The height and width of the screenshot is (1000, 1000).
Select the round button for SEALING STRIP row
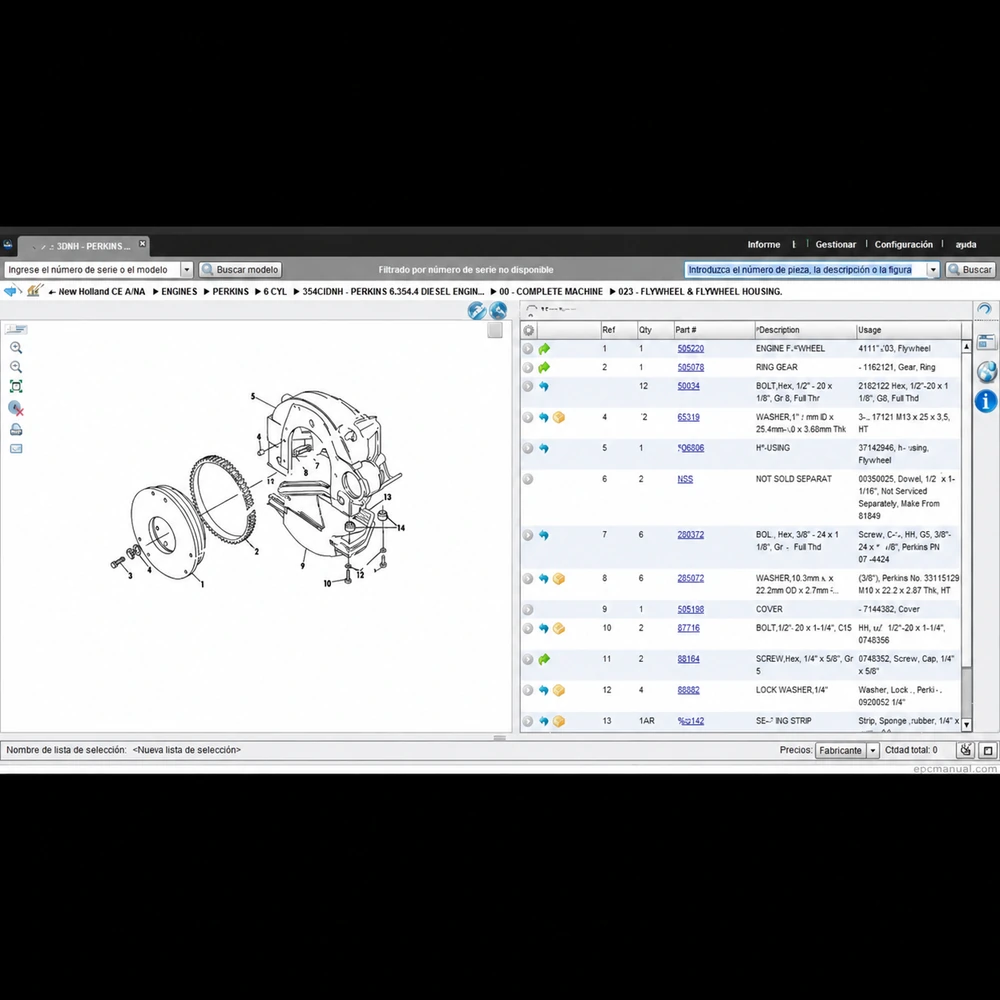[x=527, y=721]
